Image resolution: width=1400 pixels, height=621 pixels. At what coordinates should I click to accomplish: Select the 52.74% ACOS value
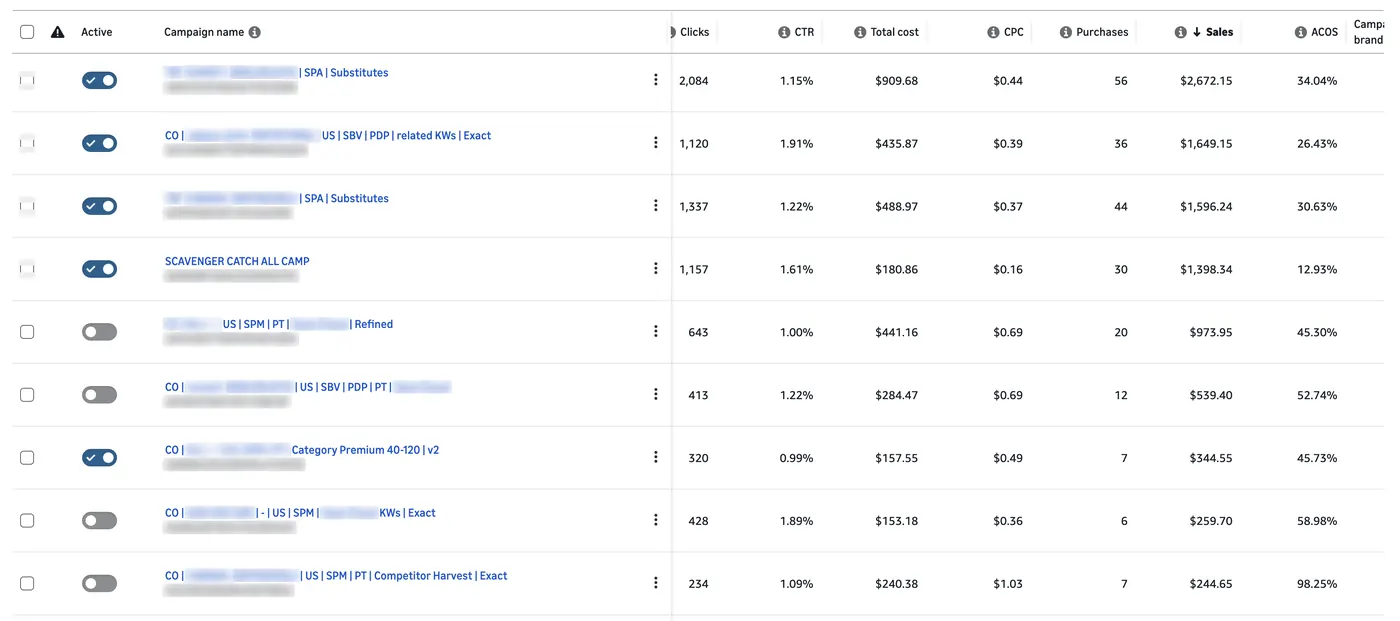(1317, 395)
